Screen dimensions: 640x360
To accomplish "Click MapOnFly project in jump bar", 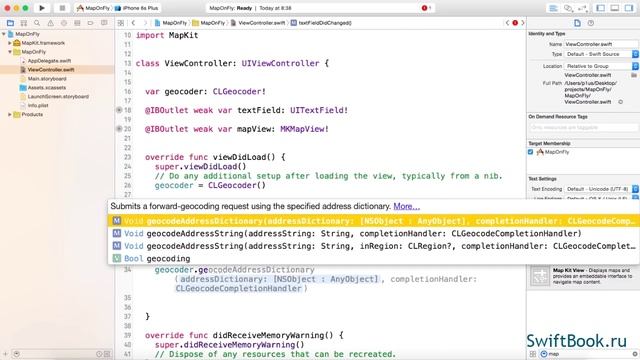I will click(x=171, y=23).
